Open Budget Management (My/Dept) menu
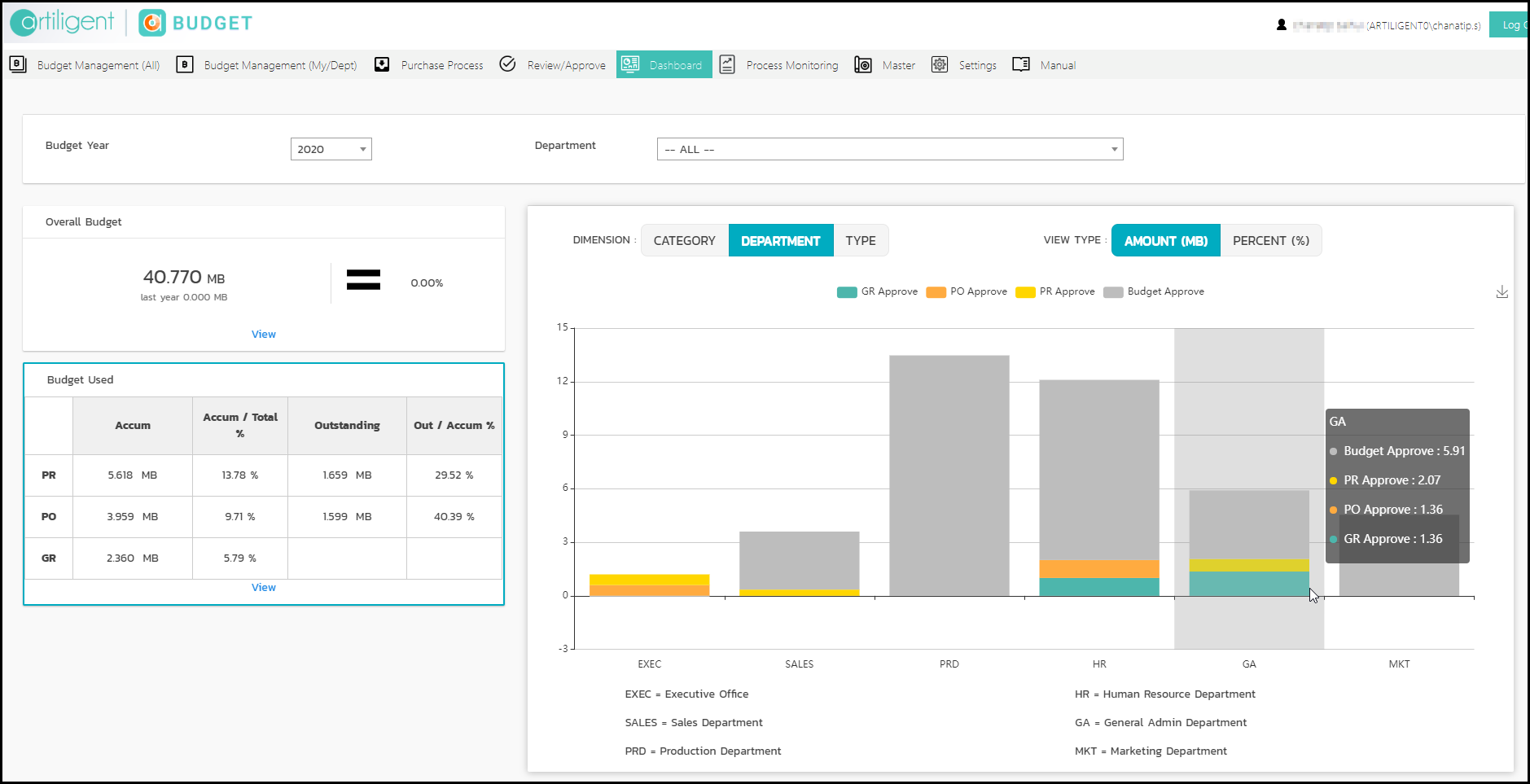Image resolution: width=1530 pixels, height=784 pixels. [280, 65]
